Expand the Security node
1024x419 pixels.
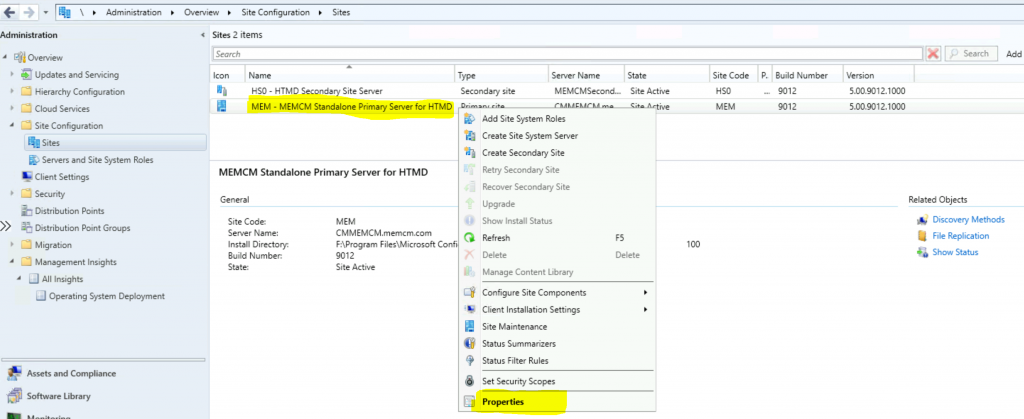coord(12,194)
